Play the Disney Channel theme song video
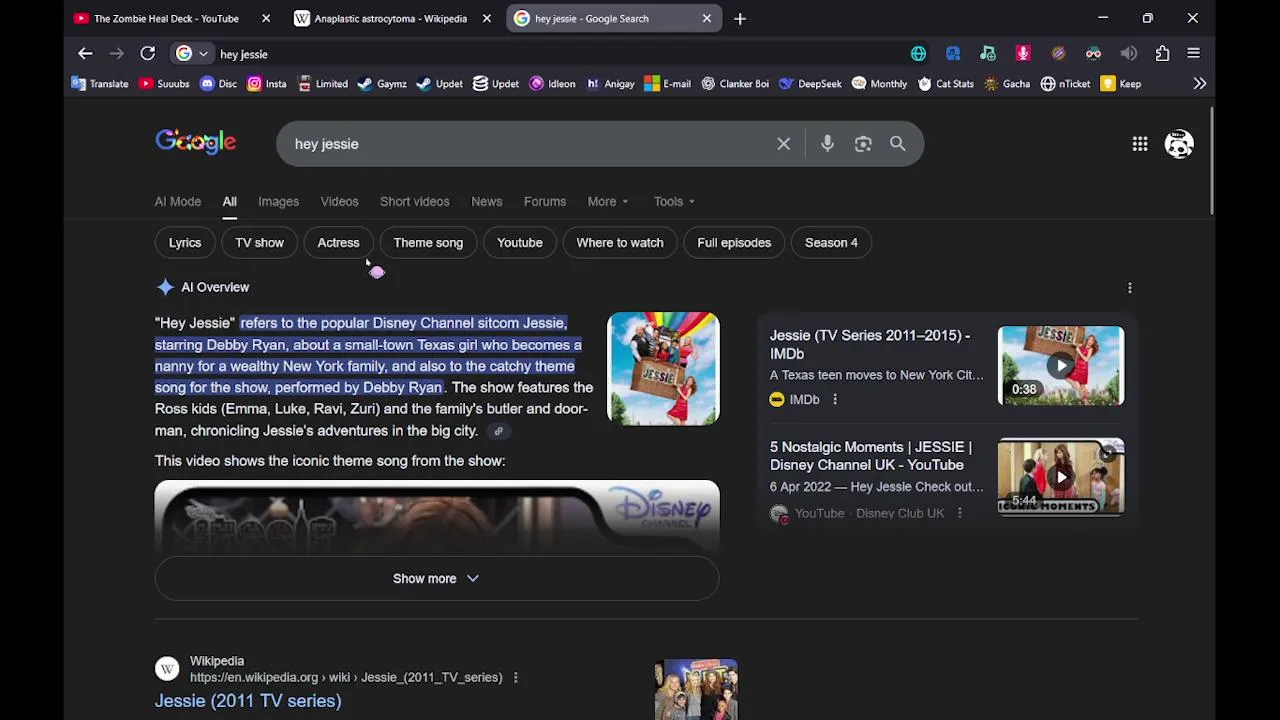 pyautogui.click(x=437, y=516)
